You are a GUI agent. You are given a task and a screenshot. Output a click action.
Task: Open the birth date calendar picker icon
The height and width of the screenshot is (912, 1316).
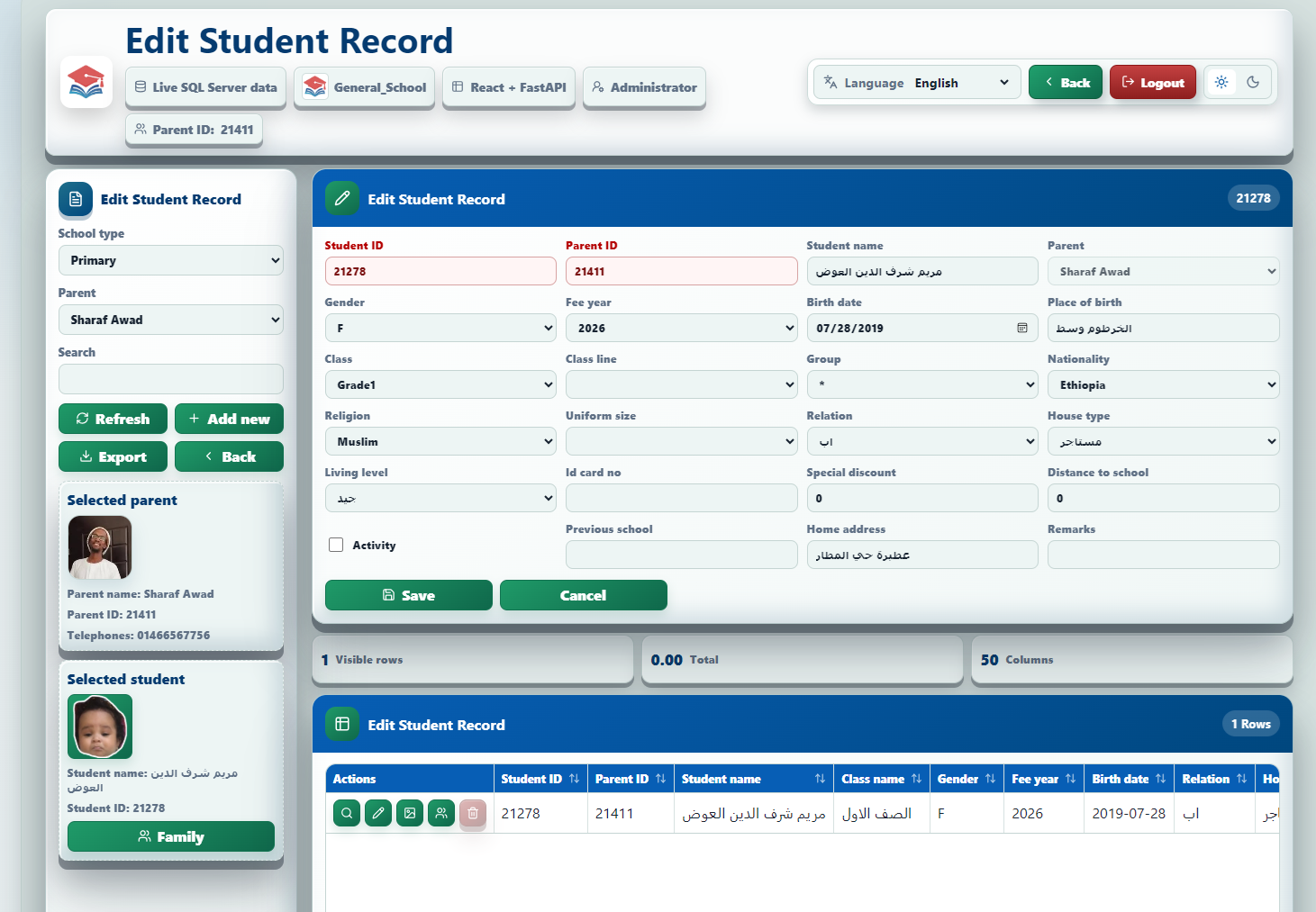pos(1022,328)
